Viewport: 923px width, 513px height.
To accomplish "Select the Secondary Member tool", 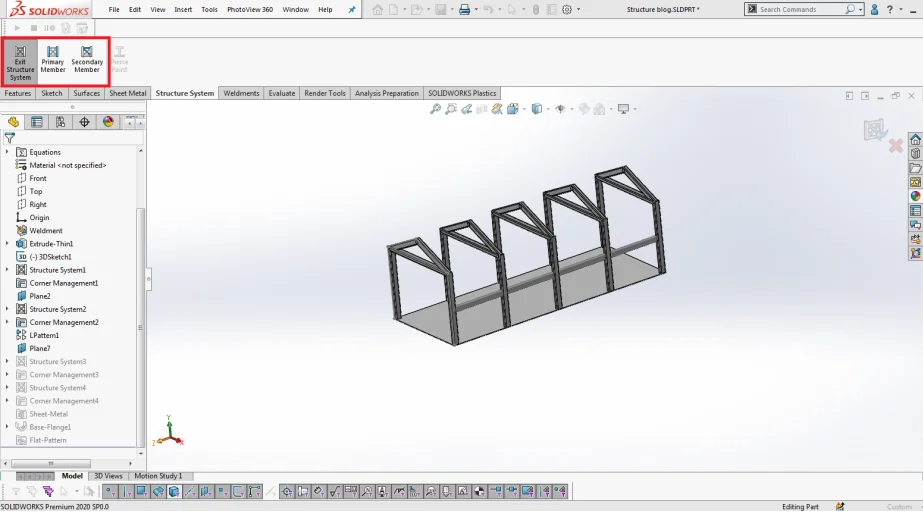I will coord(87,60).
